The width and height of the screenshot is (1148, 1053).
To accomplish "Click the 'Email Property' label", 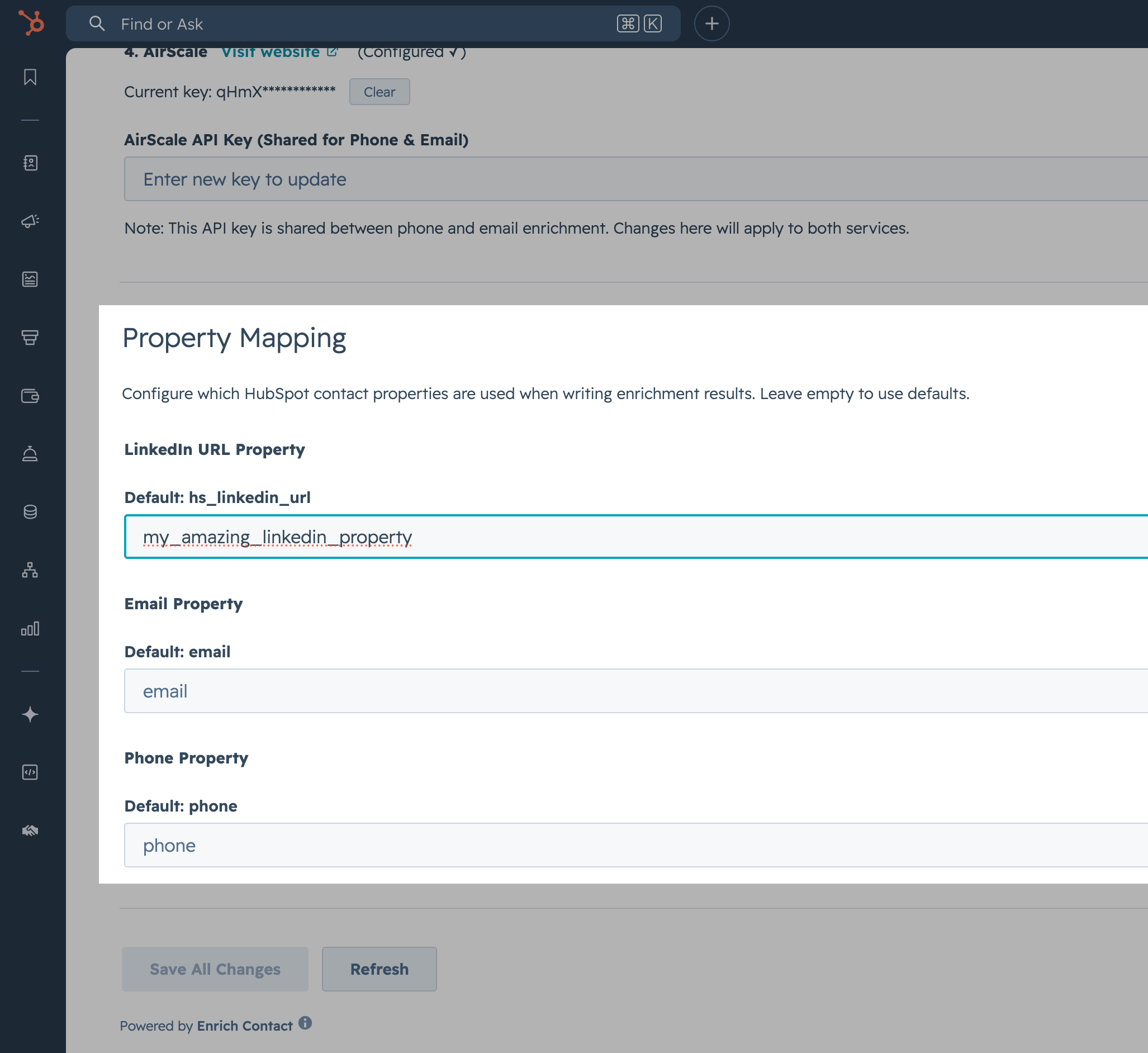I will pos(183,604).
